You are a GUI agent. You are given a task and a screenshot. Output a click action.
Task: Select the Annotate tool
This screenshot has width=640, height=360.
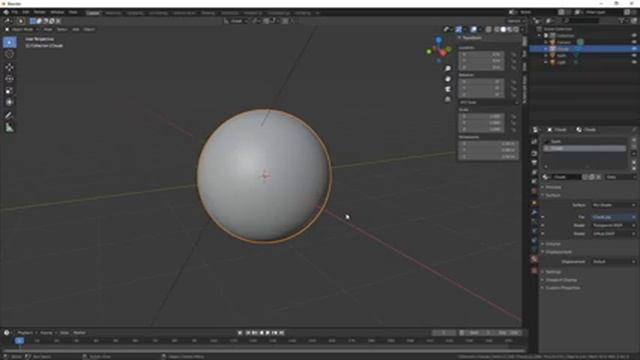(9, 116)
